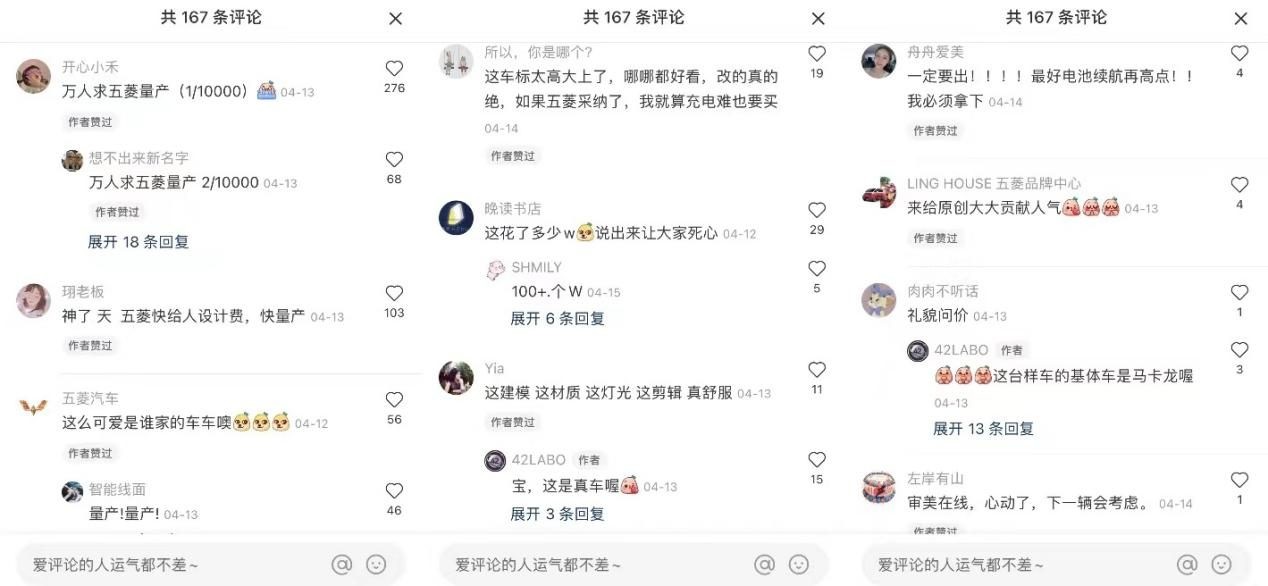Screen dimensions: 1268x586
Task: Tap heart on LING HOUSE 五菱品牌中心 comment
Action: 1239,184
